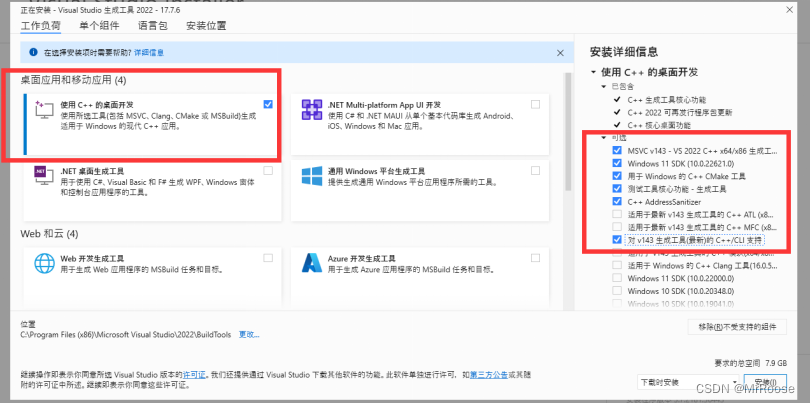Click the Azure 开发生成工具 icon
Image resolution: width=810 pixels, height=403 pixels.
(x=311, y=263)
